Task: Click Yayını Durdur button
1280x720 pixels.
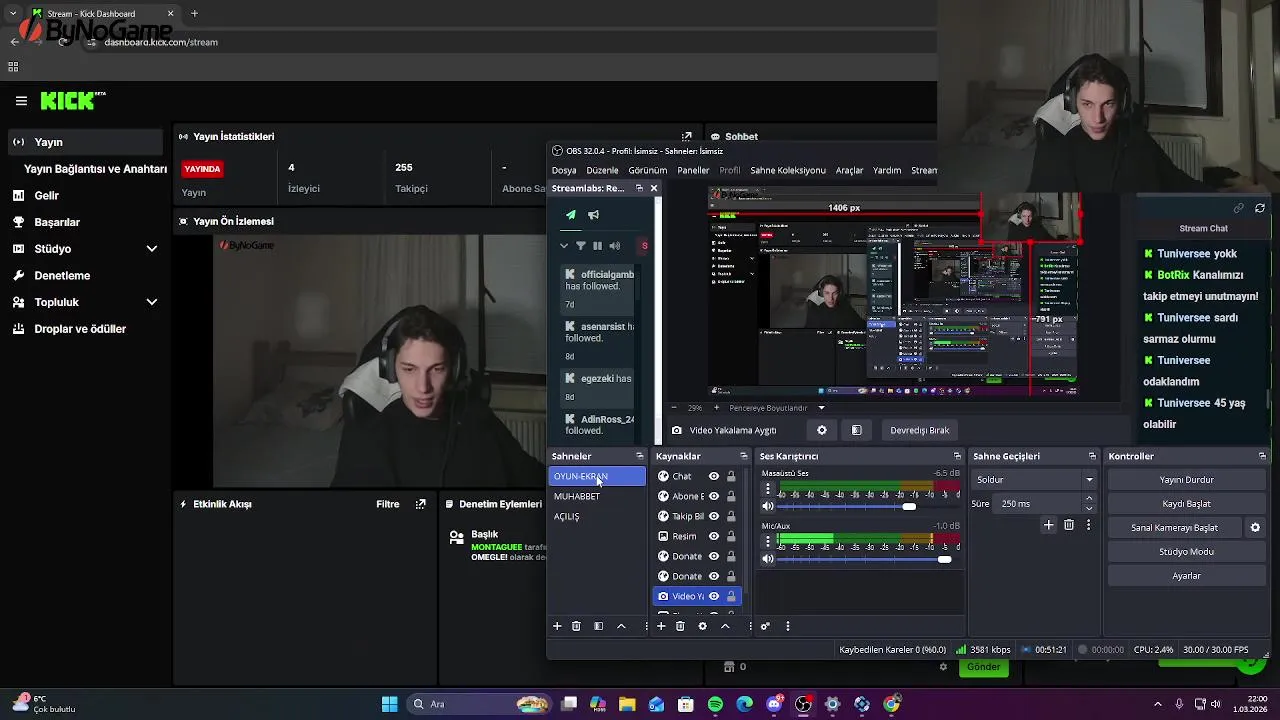Action: tap(1186, 480)
